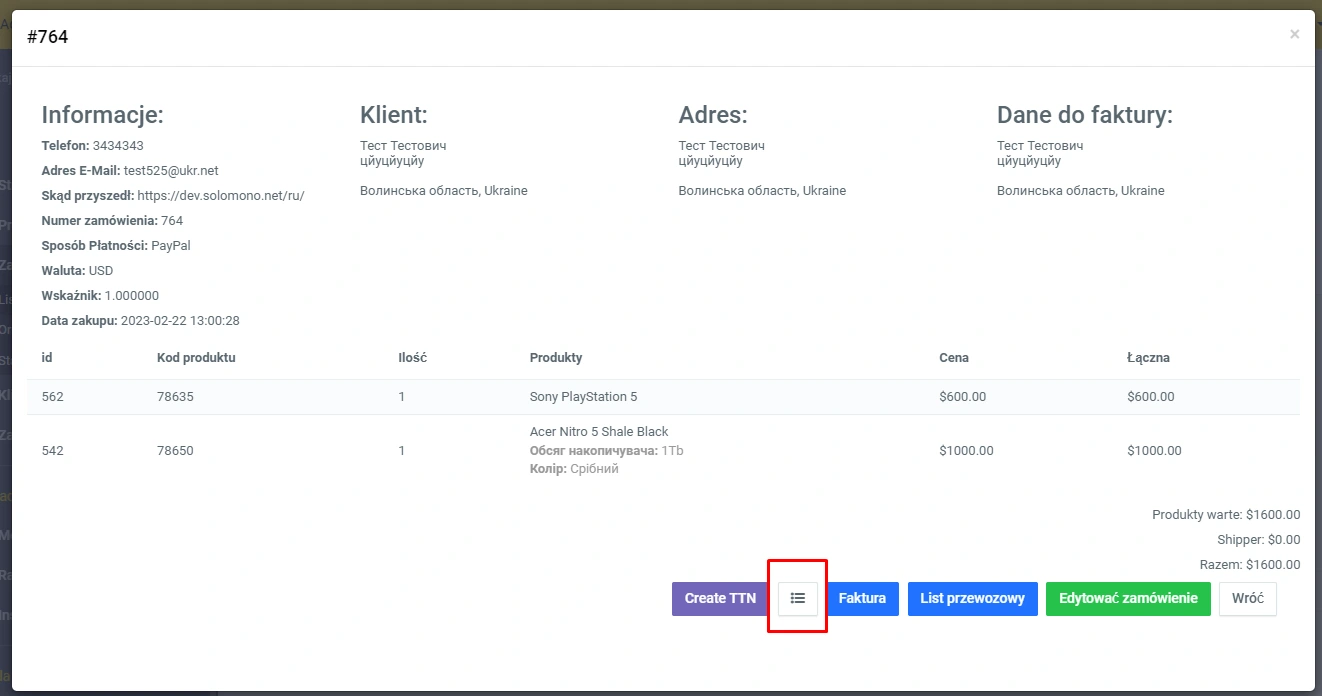Click the list icon button beside Create TTN
Screen dimensions: 1322x696
pos(797,598)
